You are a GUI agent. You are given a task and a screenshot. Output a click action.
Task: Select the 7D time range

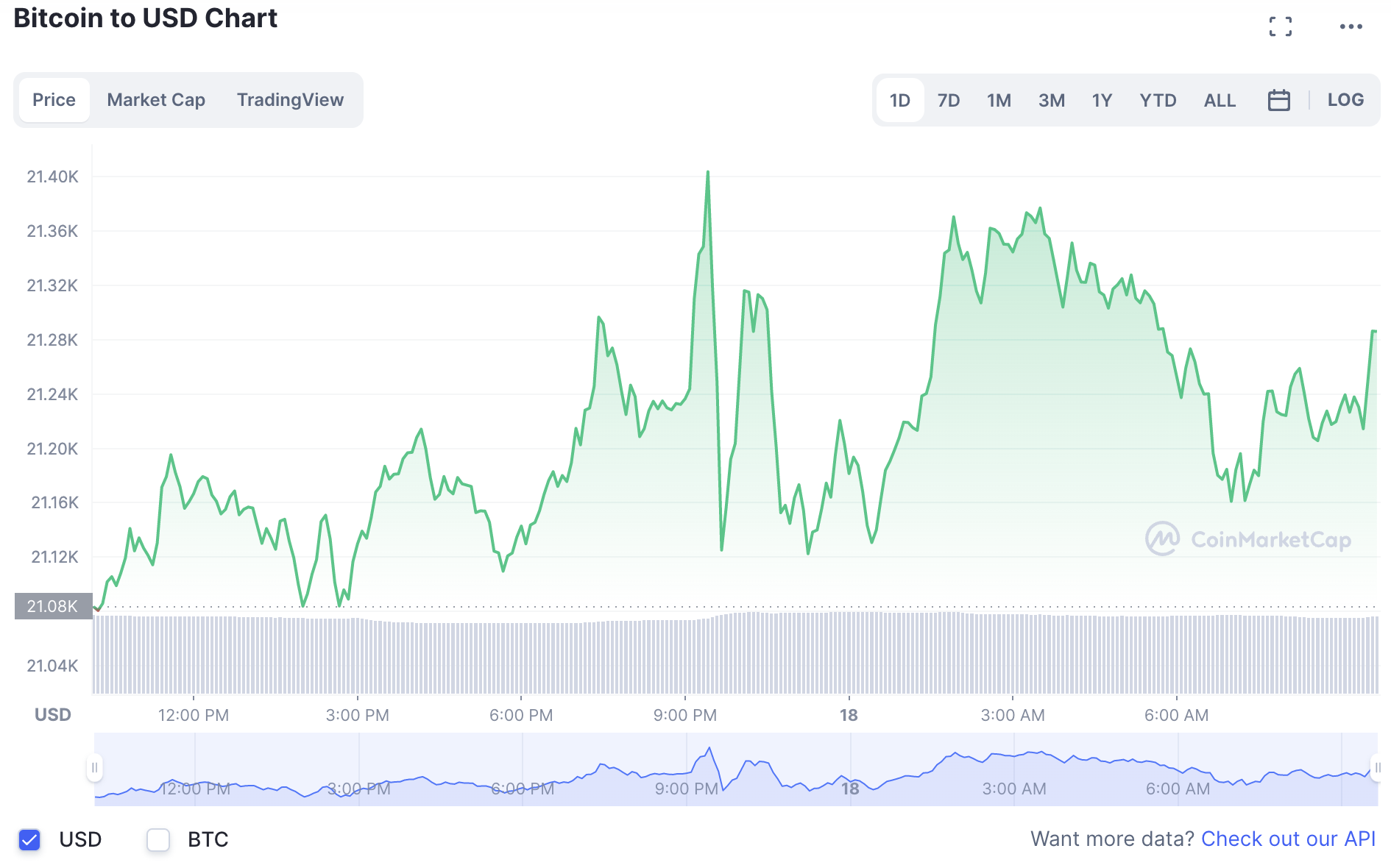point(949,100)
